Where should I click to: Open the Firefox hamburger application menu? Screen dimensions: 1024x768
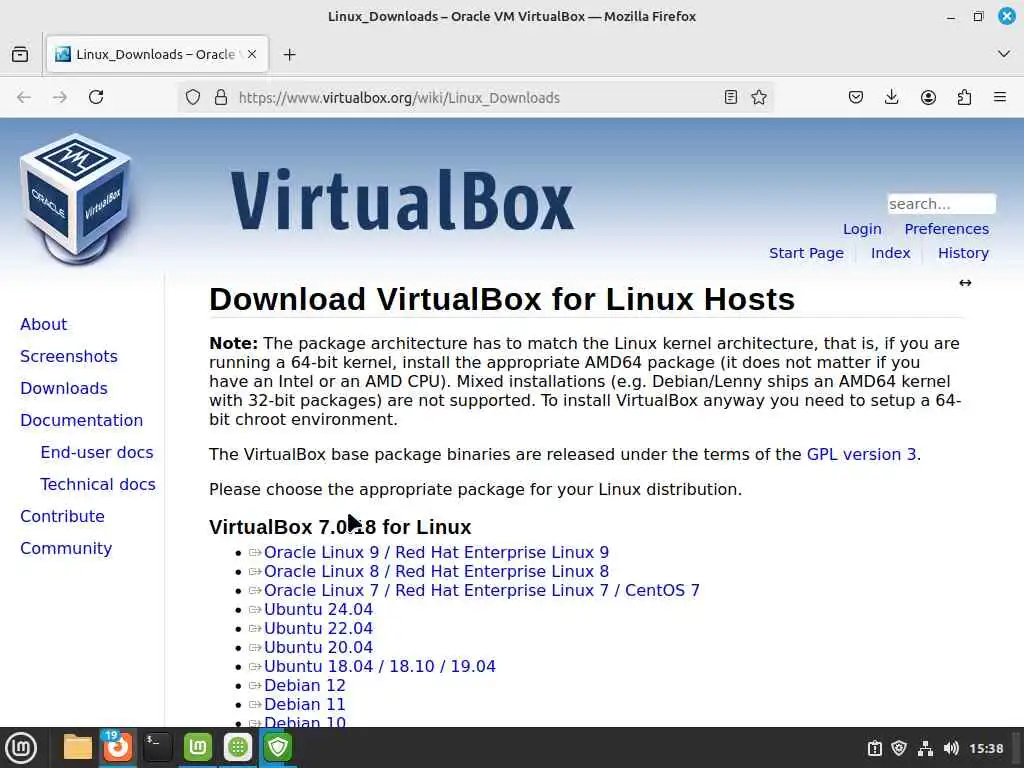coord(1000,97)
